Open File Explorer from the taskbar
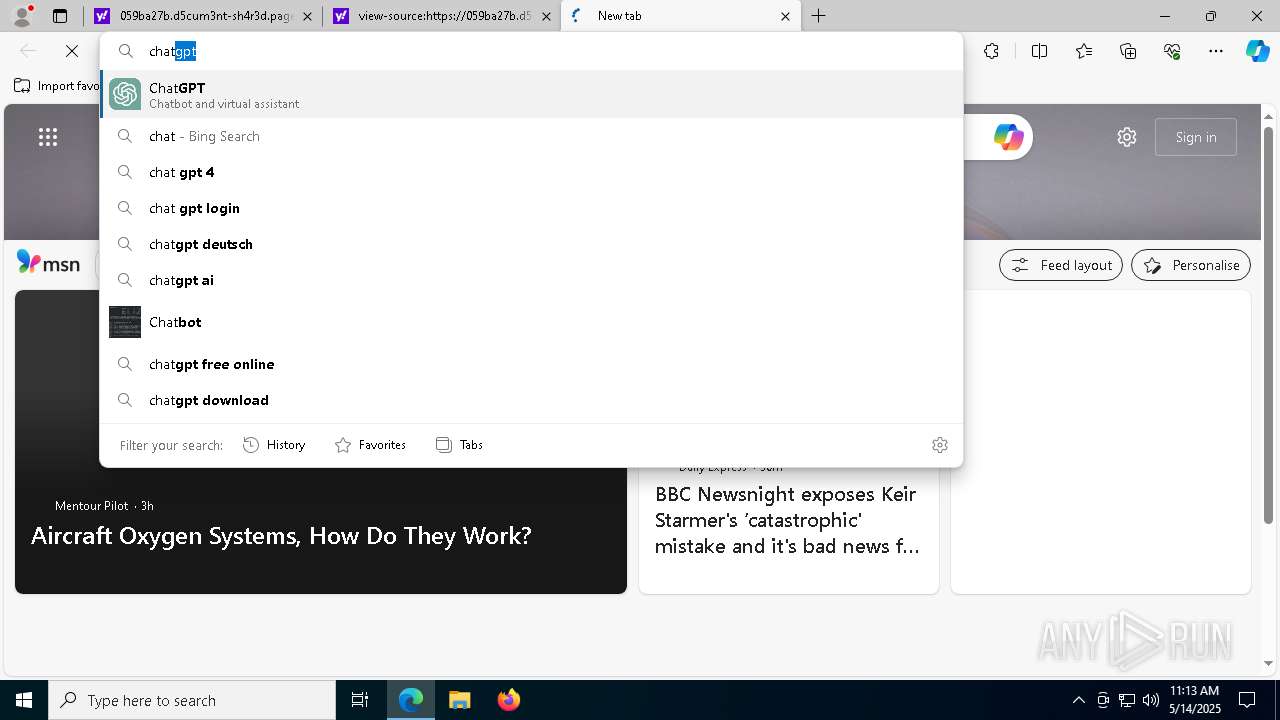1280x720 pixels. [x=459, y=700]
